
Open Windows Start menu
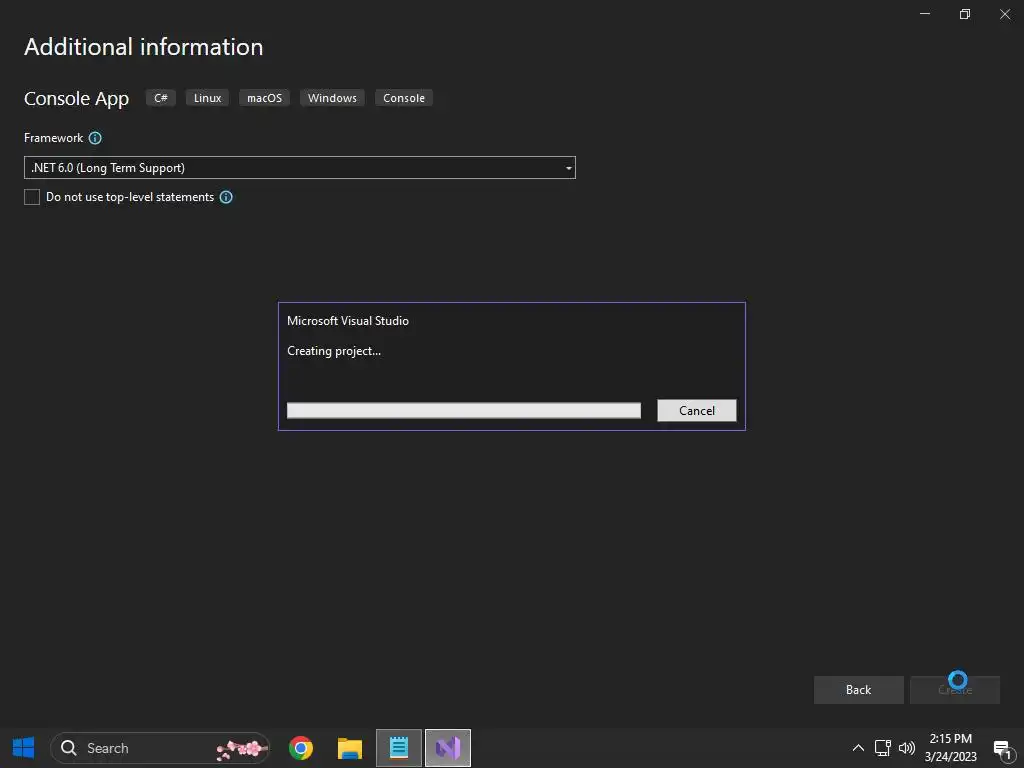click(24, 748)
